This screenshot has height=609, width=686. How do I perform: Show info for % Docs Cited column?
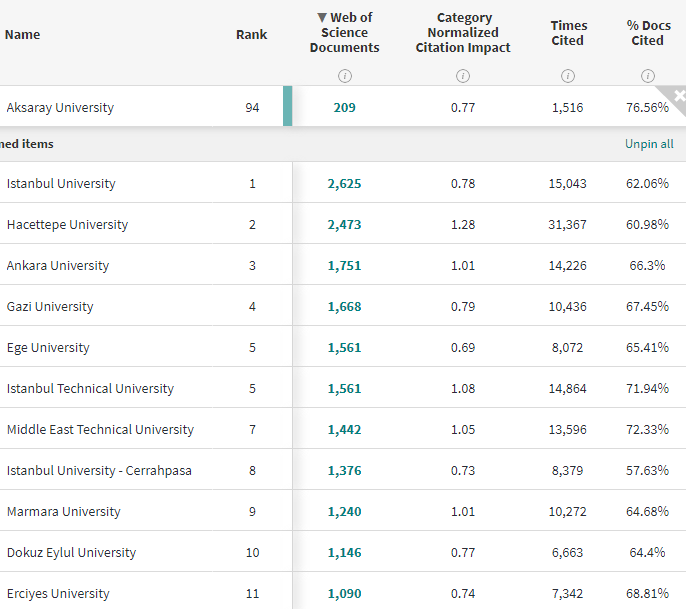[x=648, y=76]
